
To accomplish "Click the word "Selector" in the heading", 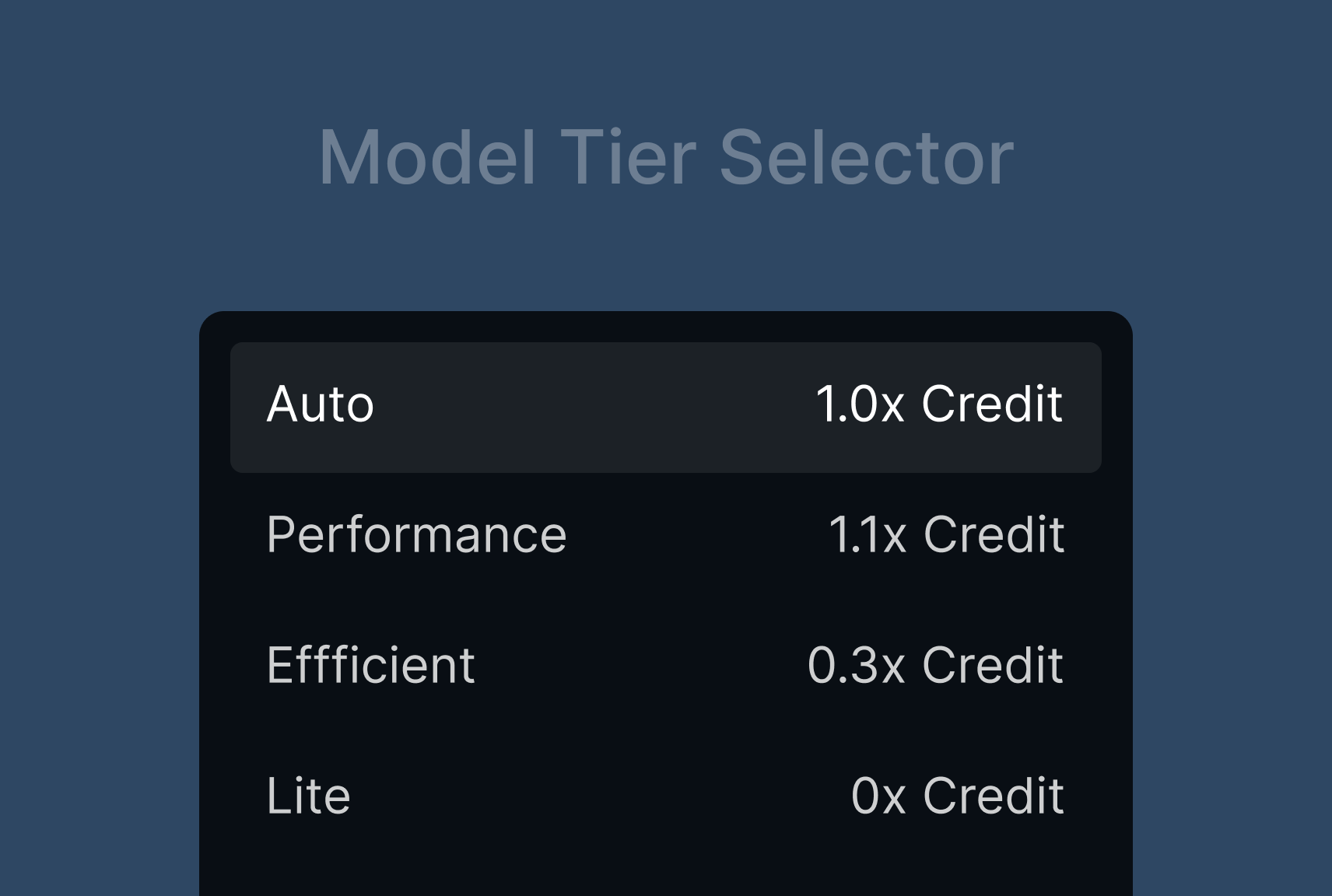I will pos(866,158).
